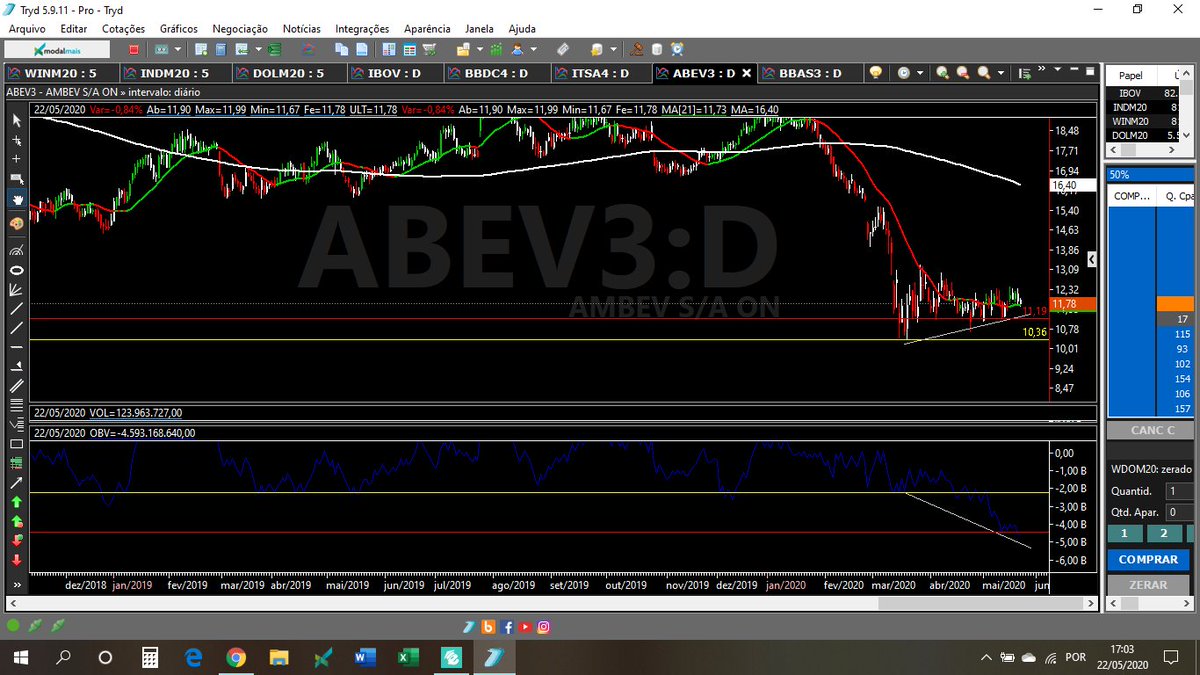Open Google Chrome from taskbar

click(236, 657)
